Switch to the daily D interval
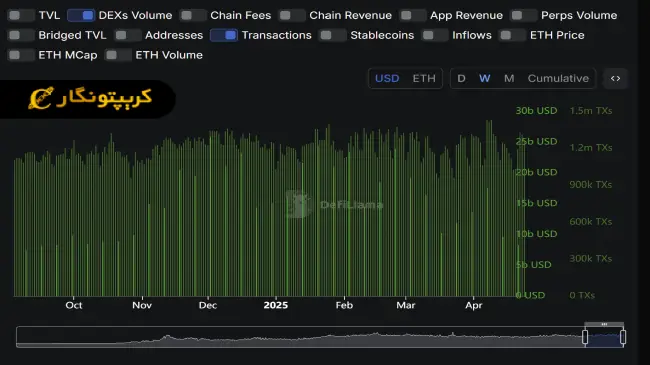Image resolution: width=650 pixels, height=365 pixels. pyautogui.click(x=461, y=78)
